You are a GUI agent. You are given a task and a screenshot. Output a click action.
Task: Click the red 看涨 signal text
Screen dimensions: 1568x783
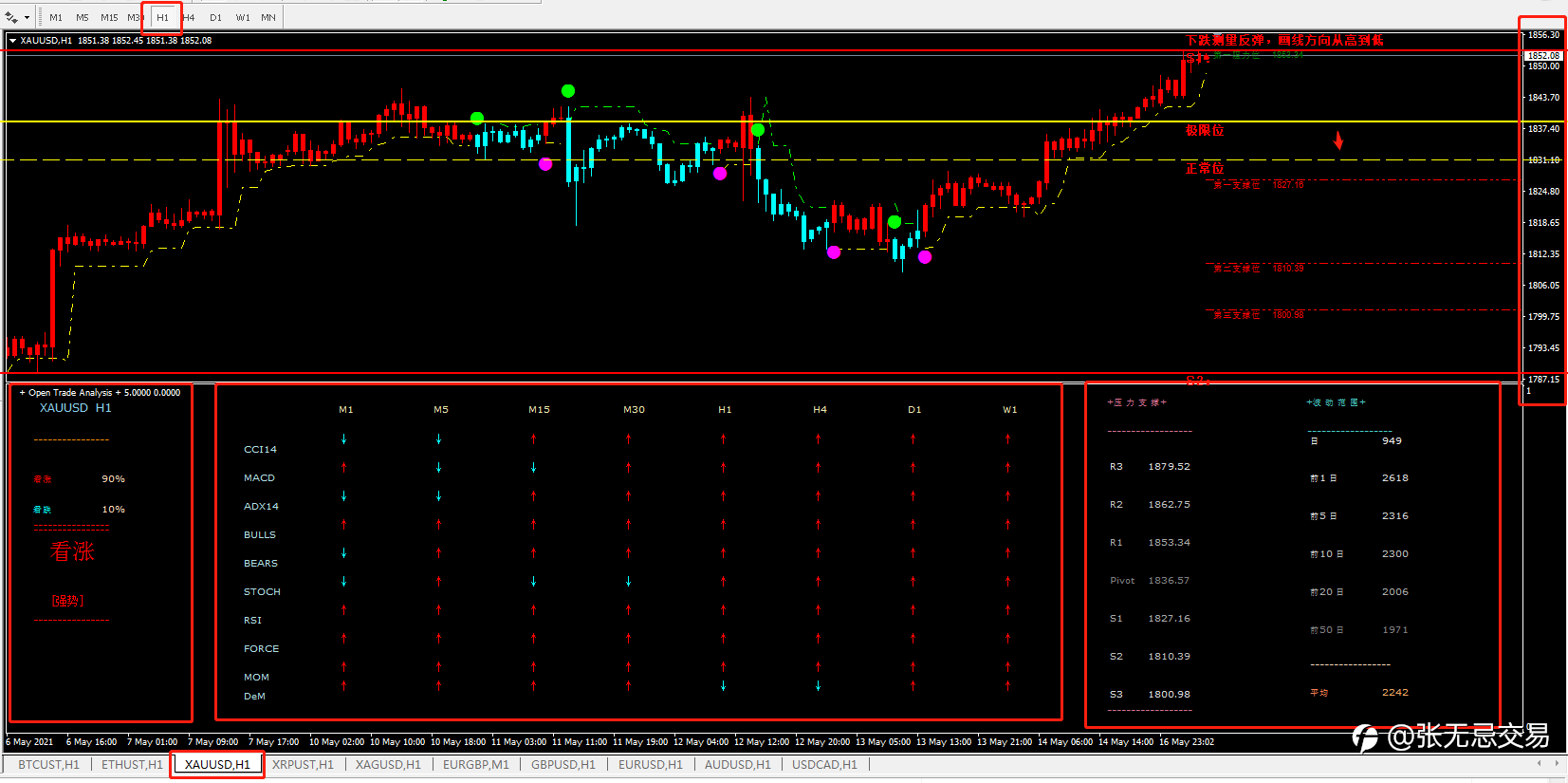[x=73, y=551]
